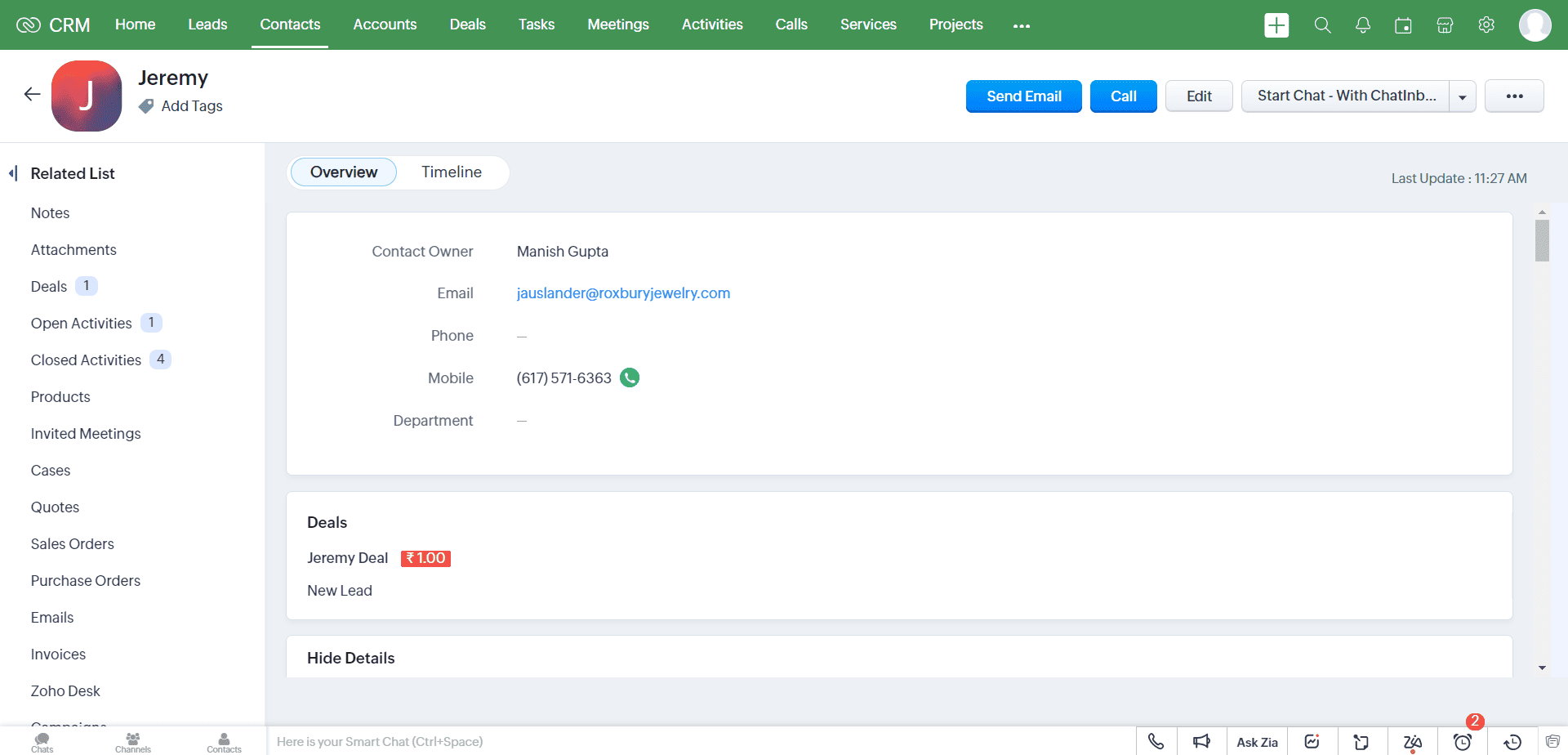Open Notes in Related List

pyautogui.click(x=50, y=213)
